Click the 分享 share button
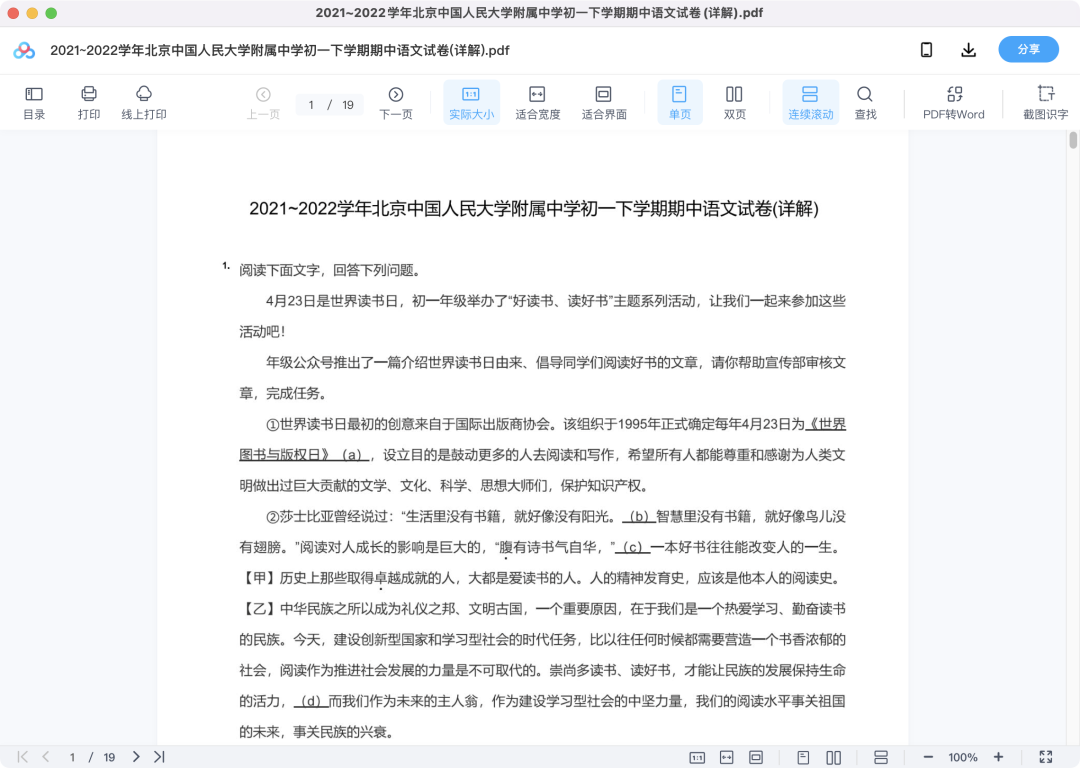This screenshot has height=768, width=1080. [1028, 50]
